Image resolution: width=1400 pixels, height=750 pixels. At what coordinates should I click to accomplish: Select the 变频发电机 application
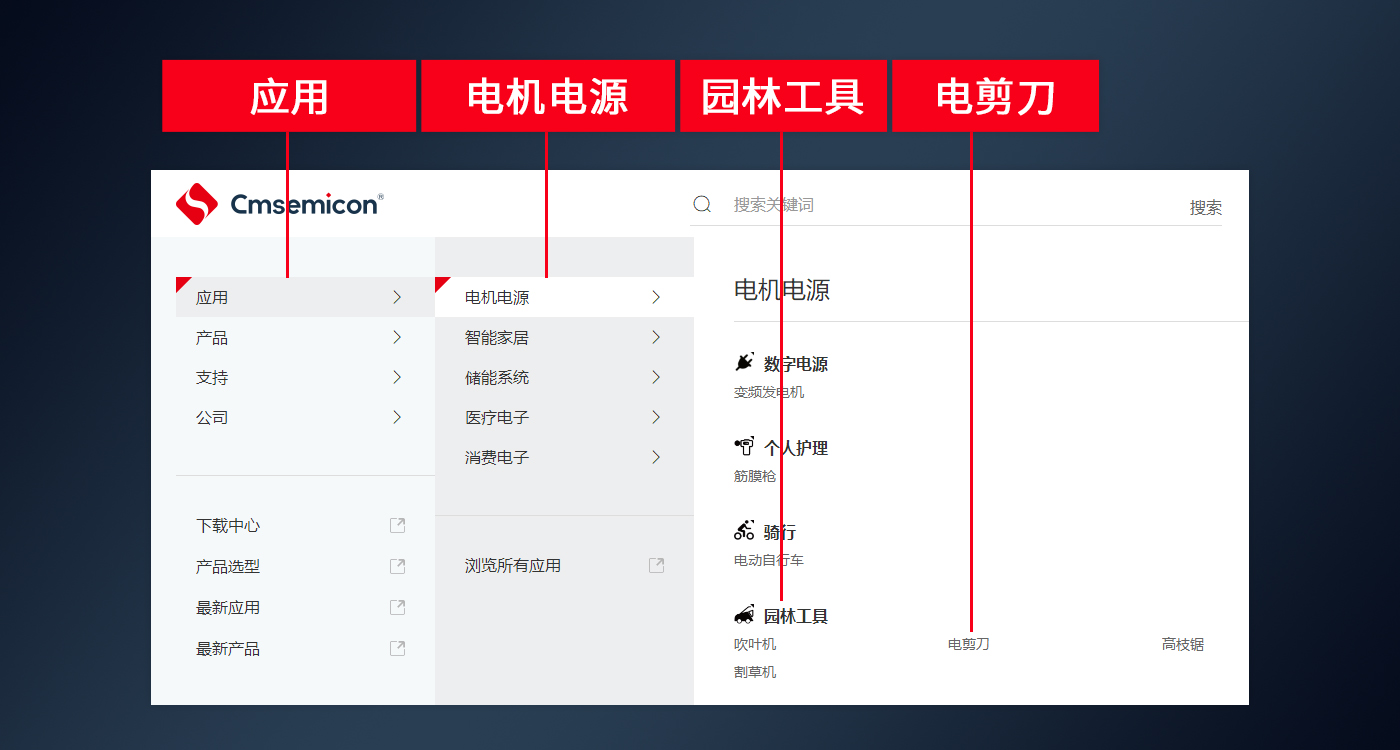(769, 392)
